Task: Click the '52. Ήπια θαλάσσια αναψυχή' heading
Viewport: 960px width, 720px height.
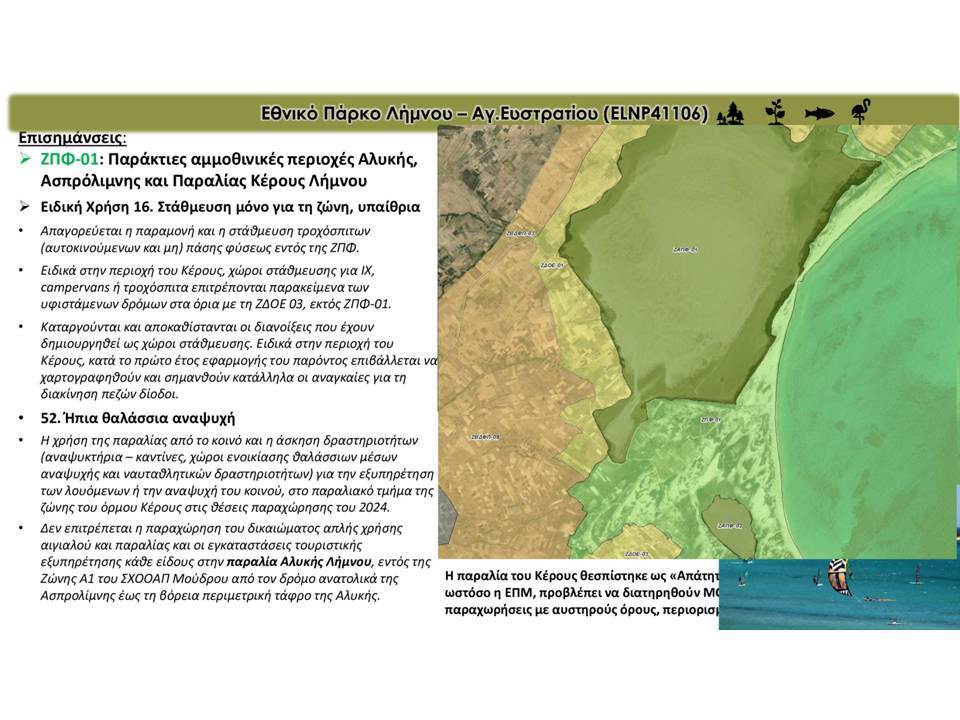Action: click(x=138, y=418)
